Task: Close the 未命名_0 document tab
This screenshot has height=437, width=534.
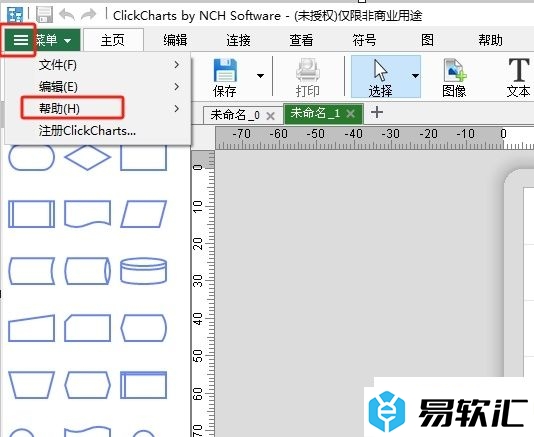Action: point(271,116)
